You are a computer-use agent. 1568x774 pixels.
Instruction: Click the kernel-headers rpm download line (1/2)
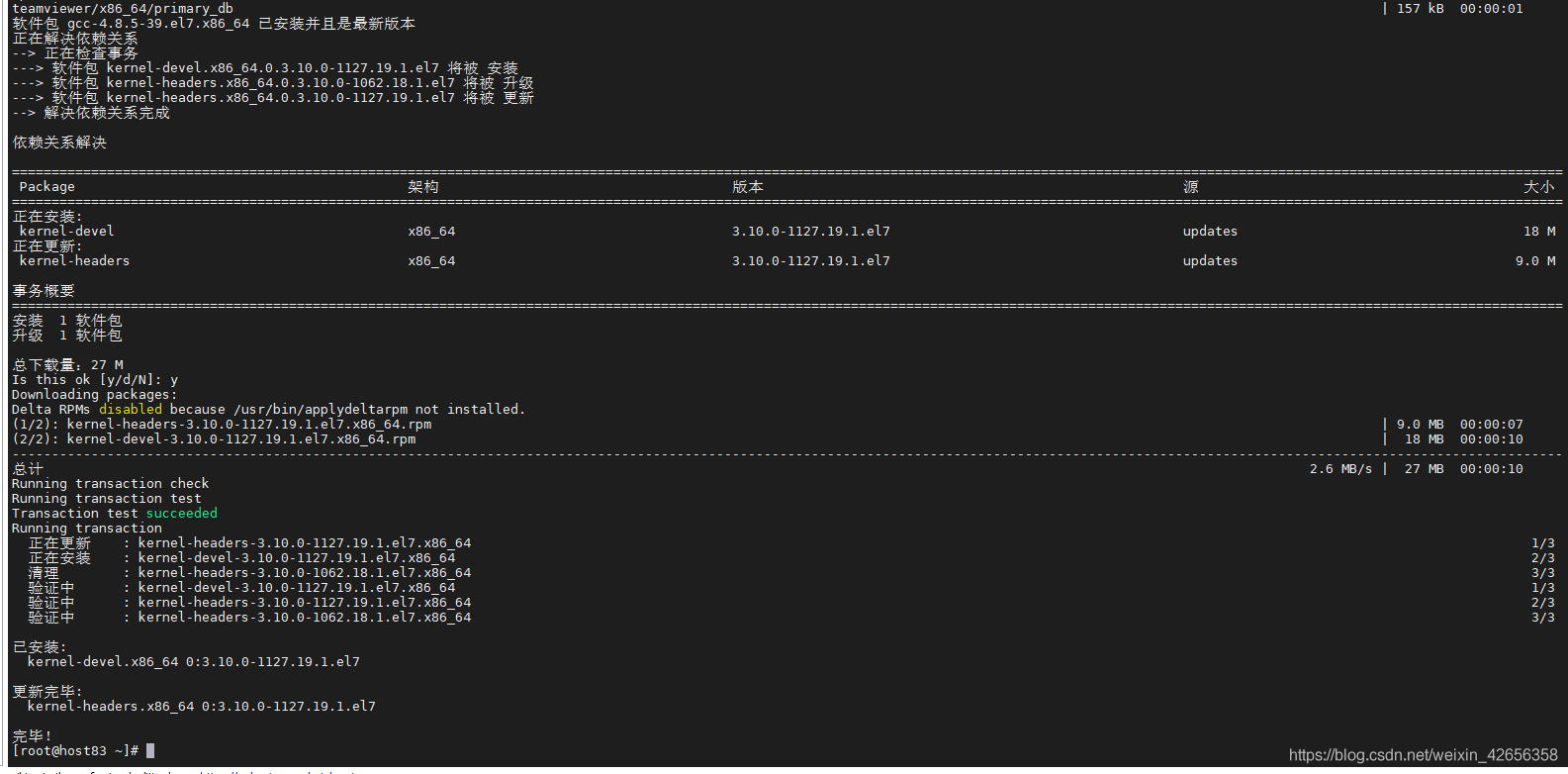tap(222, 425)
